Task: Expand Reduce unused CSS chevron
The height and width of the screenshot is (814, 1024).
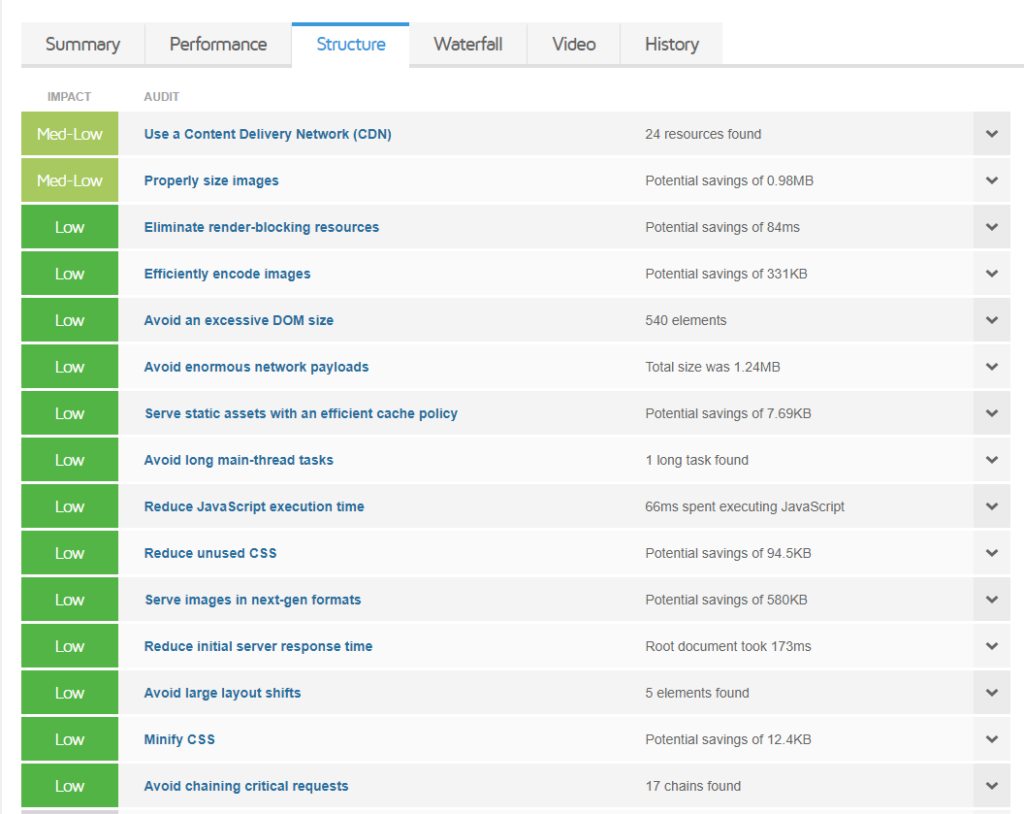Action: pos(991,553)
